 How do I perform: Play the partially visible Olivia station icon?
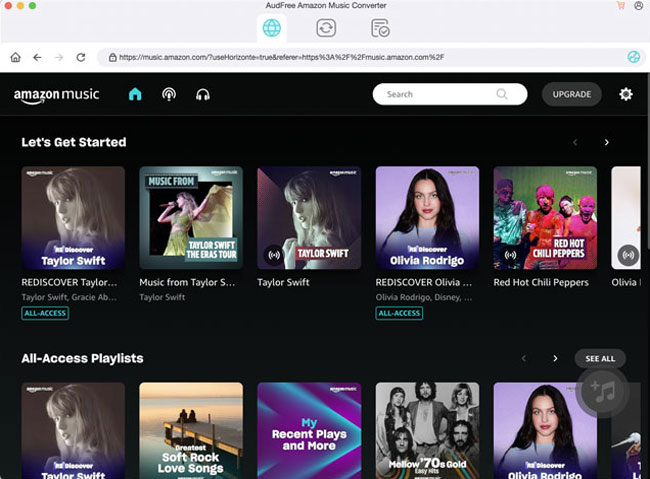[628, 255]
